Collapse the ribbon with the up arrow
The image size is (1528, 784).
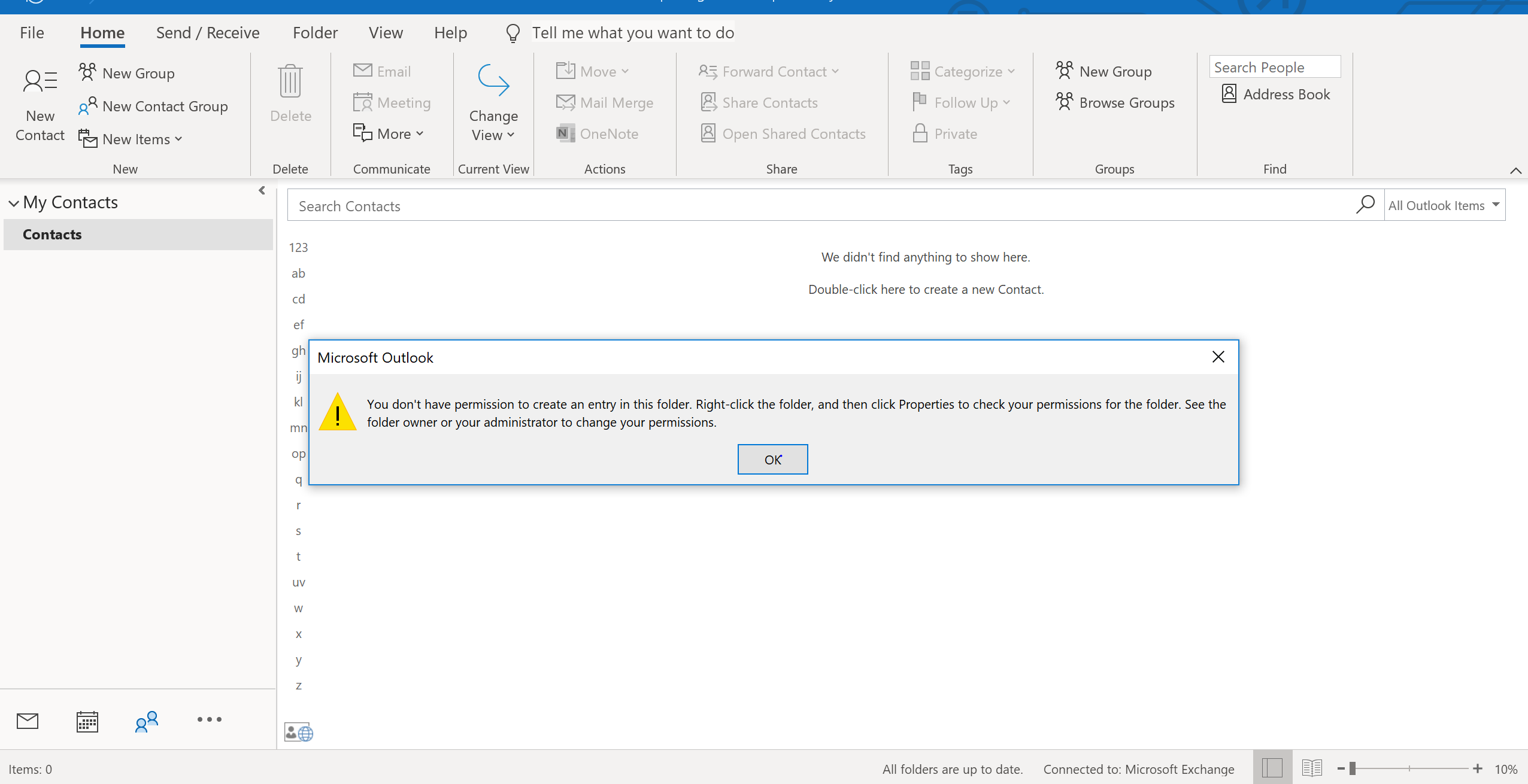pos(1515,171)
